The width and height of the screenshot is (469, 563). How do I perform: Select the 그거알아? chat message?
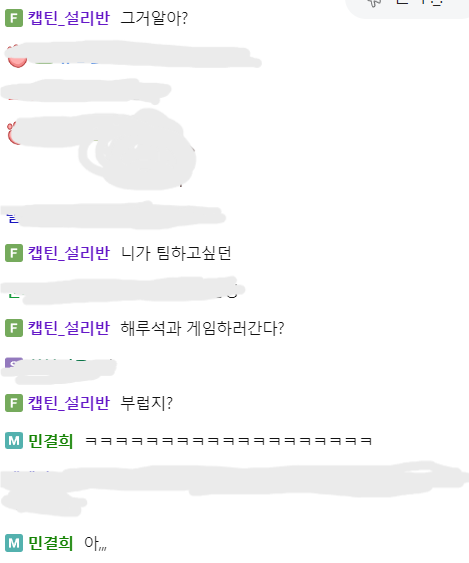(x=154, y=18)
